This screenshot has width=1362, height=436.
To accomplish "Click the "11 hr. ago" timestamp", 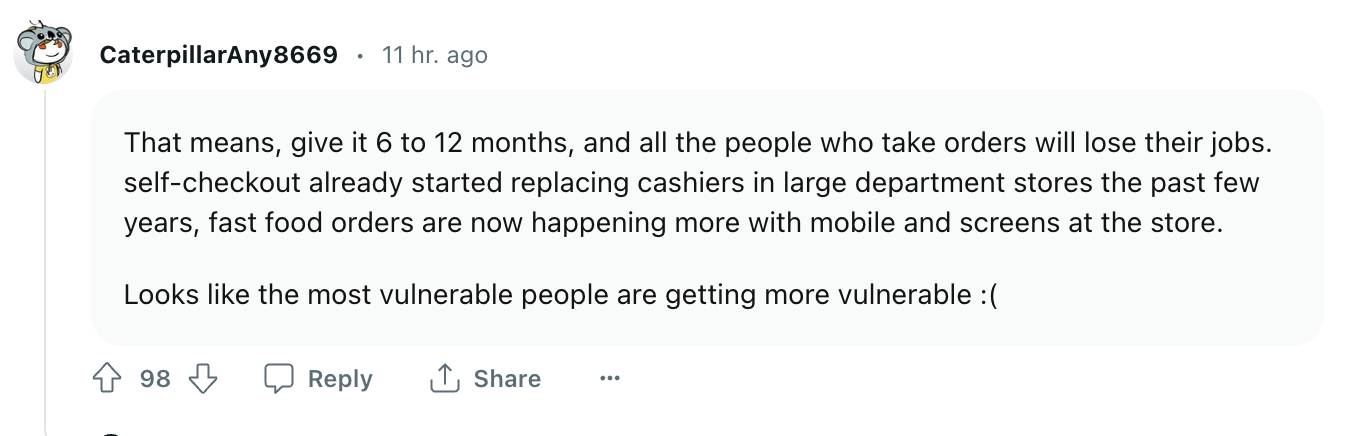I will point(435,54).
